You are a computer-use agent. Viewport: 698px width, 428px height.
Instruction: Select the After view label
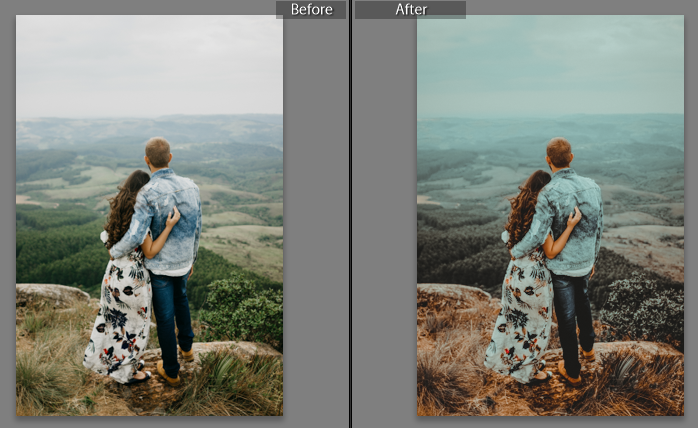click(x=410, y=9)
